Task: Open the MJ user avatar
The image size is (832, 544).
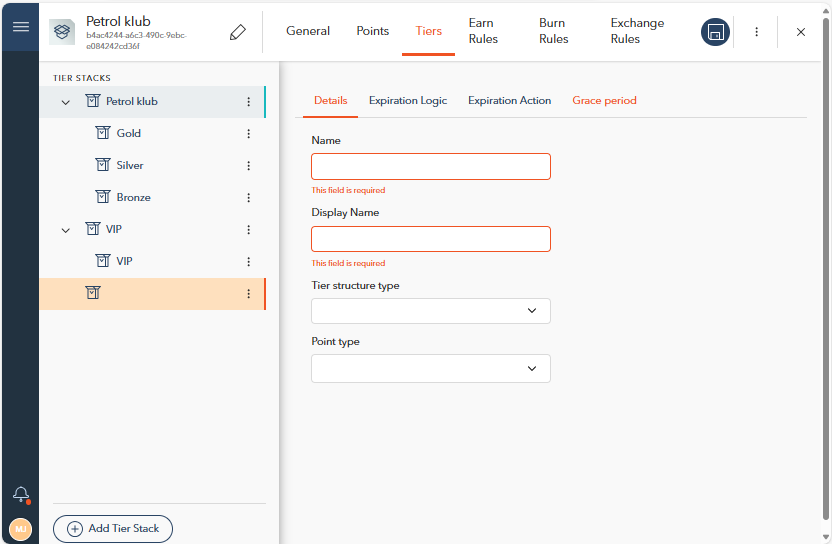Action: [x=21, y=529]
